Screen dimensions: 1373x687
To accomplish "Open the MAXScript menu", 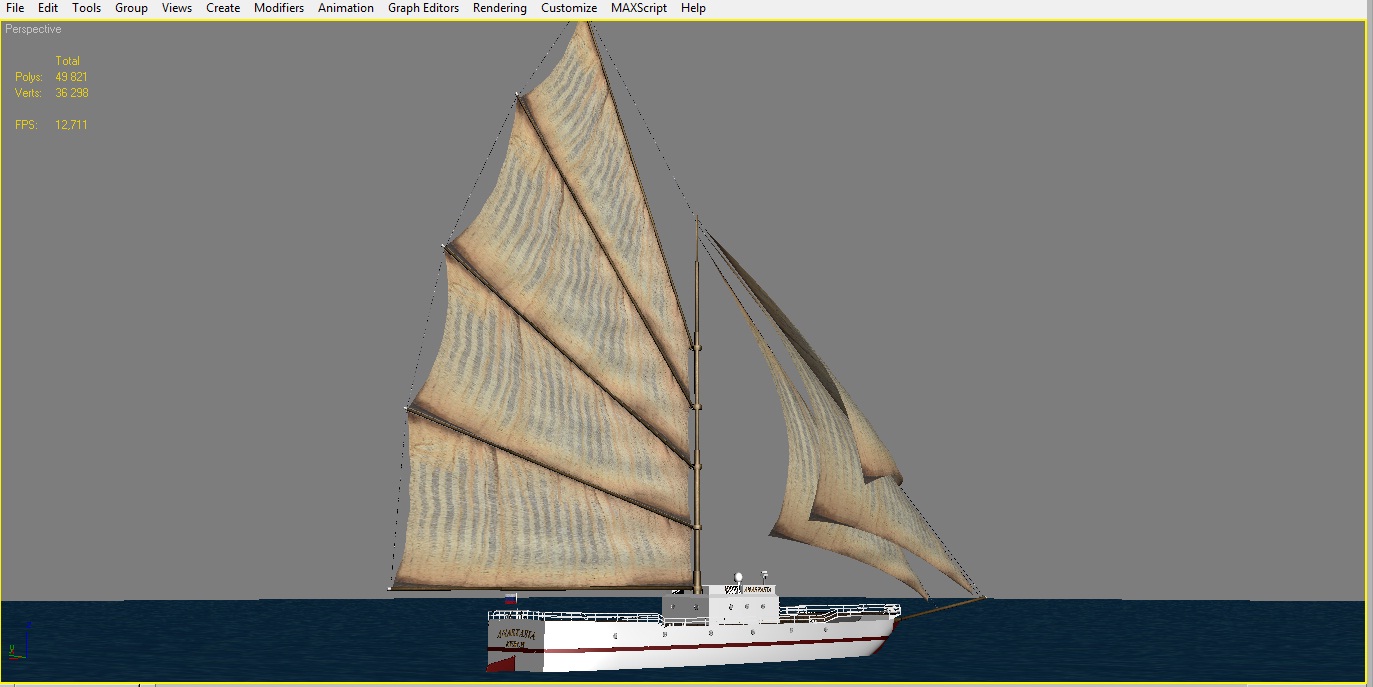I will pos(639,8).
